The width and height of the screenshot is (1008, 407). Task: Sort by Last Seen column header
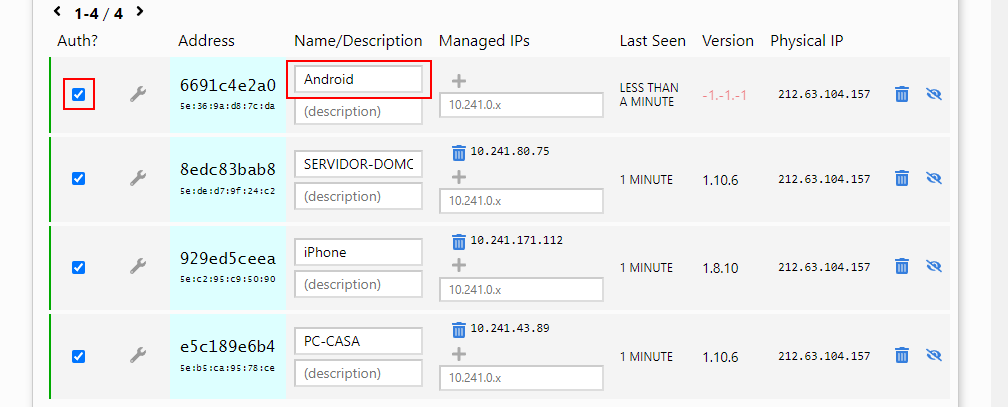point(652,41)
